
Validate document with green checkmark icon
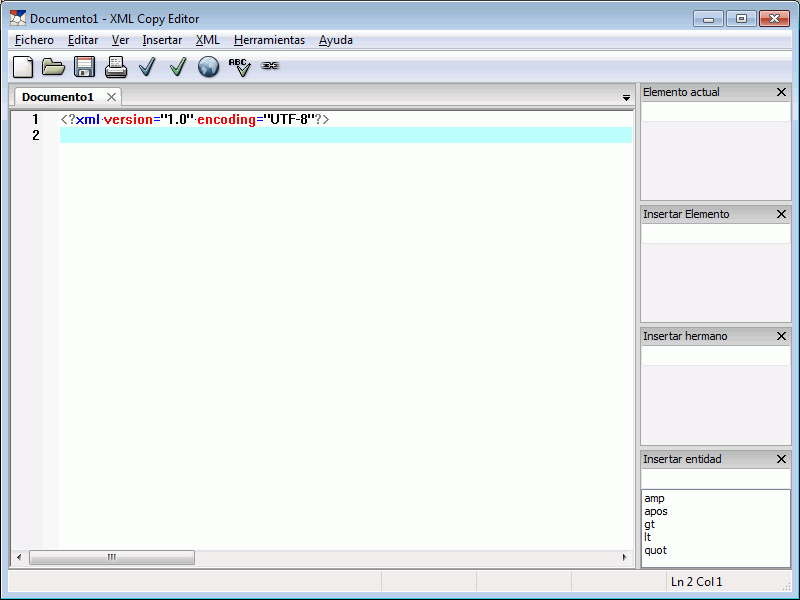178,67
